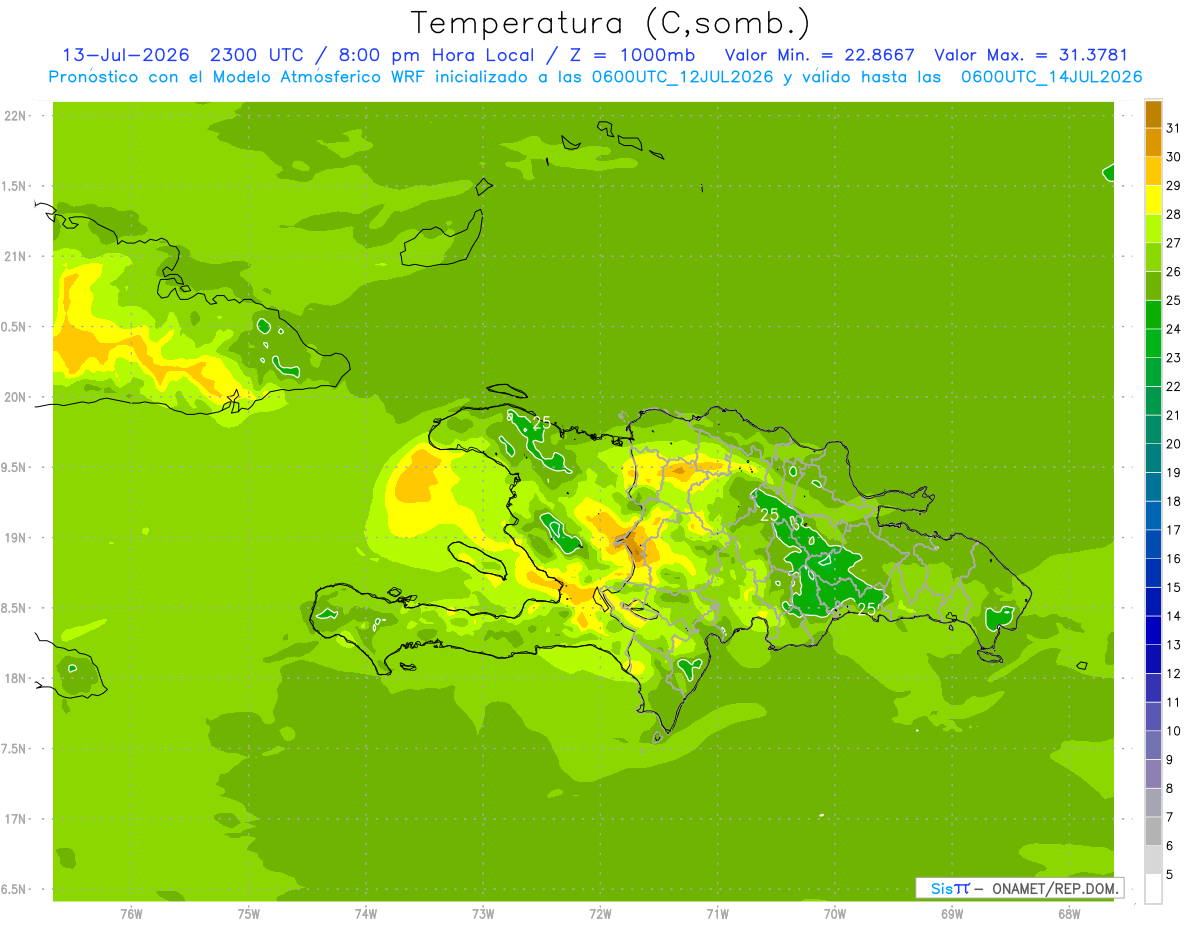Click the "8.5N" latitude tick label

coord(15,608)
